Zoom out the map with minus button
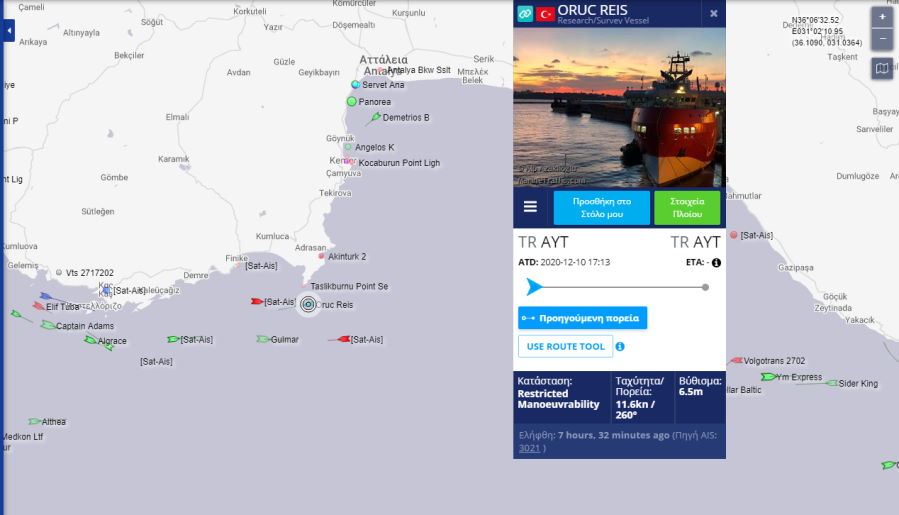899x515 pixels. pos(882,39)
